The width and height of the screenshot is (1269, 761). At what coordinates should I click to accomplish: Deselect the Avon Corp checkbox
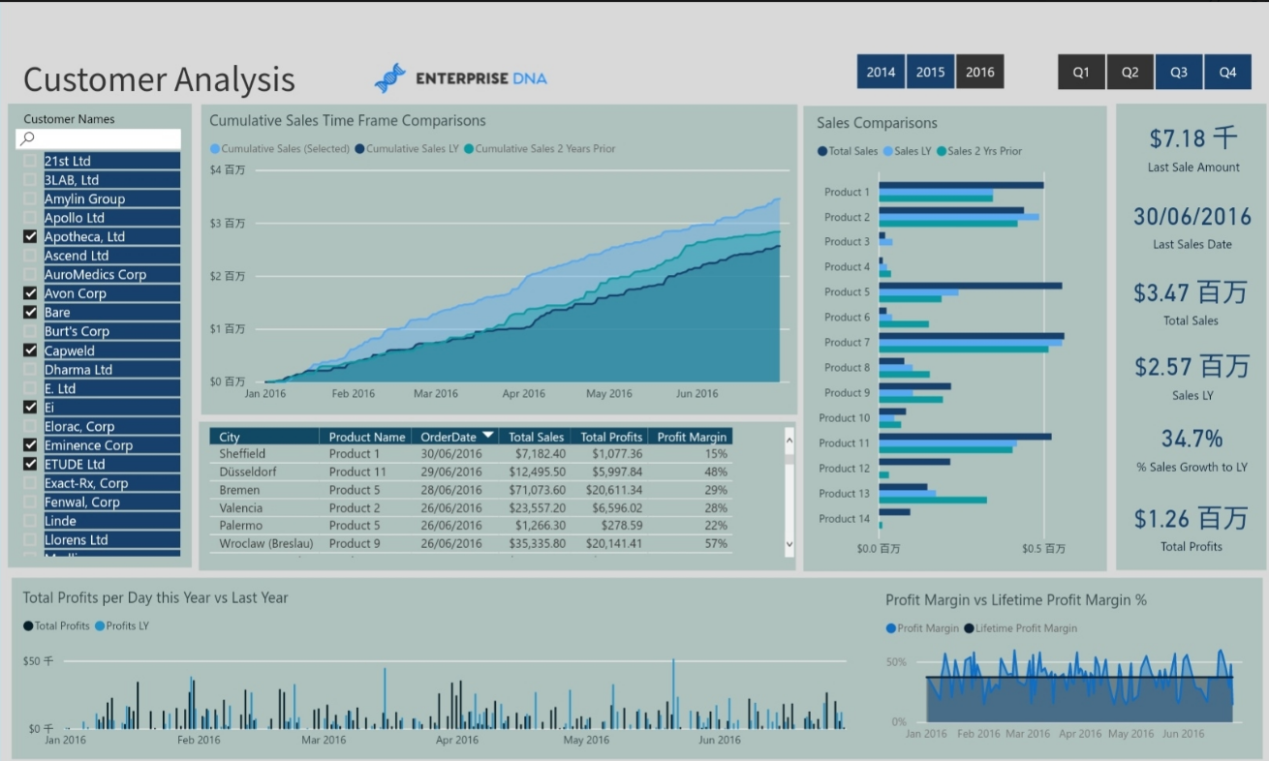(x=30, y=294)
